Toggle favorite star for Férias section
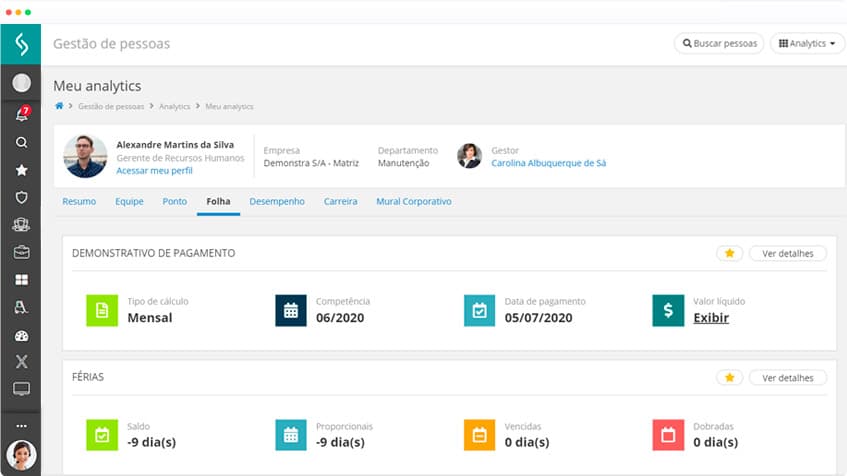The height and width of the screenshot is (476, 847). point(729,377)
